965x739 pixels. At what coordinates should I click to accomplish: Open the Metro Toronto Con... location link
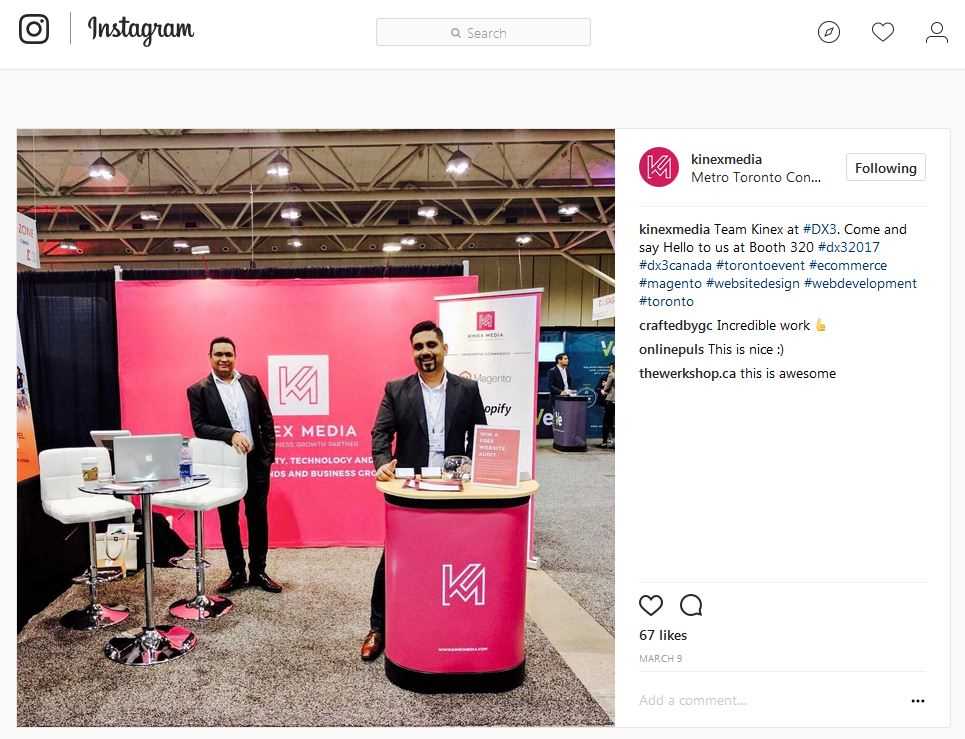(x=756, y=177)
